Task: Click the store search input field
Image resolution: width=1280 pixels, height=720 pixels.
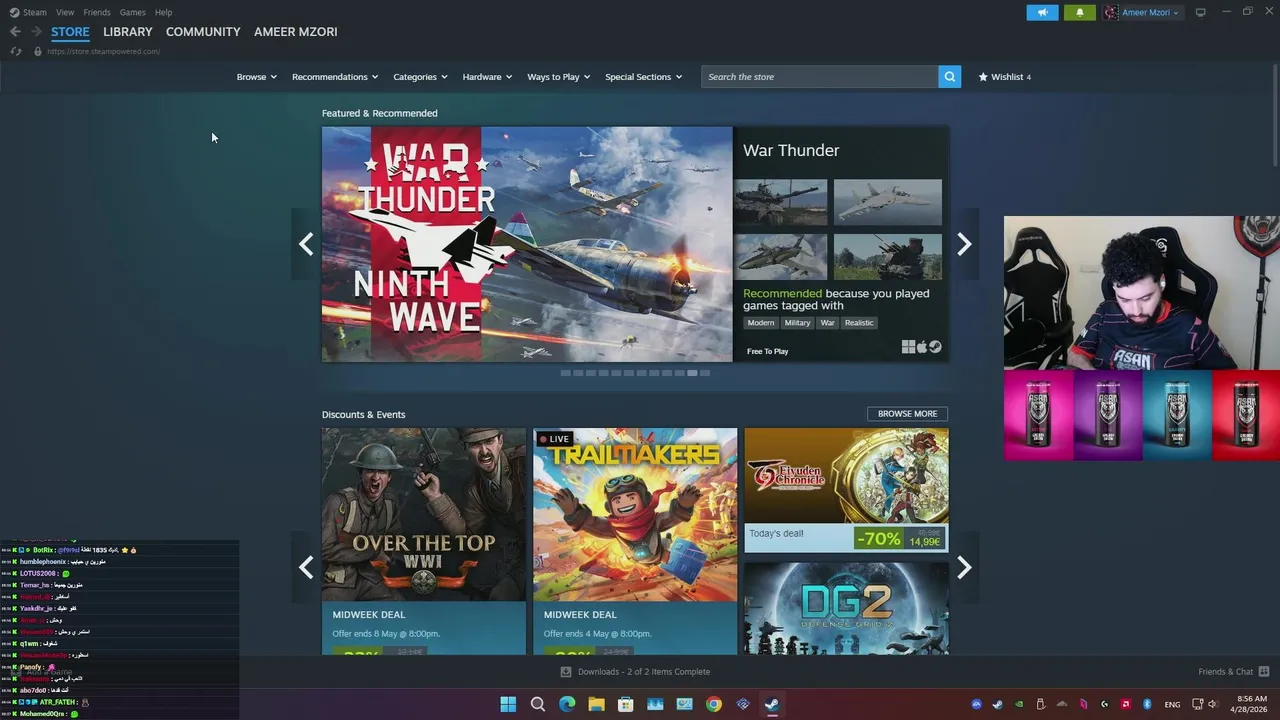Action: 819,77
